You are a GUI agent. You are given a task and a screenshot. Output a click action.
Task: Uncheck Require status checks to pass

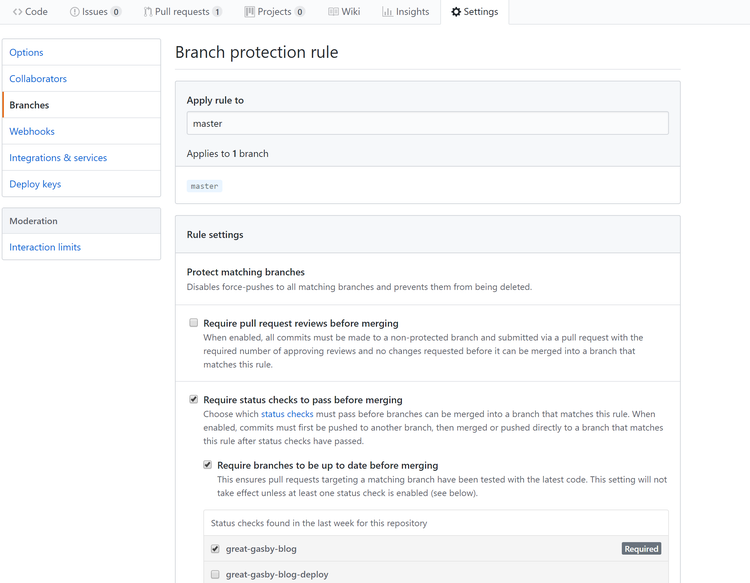tap(193, 399)
